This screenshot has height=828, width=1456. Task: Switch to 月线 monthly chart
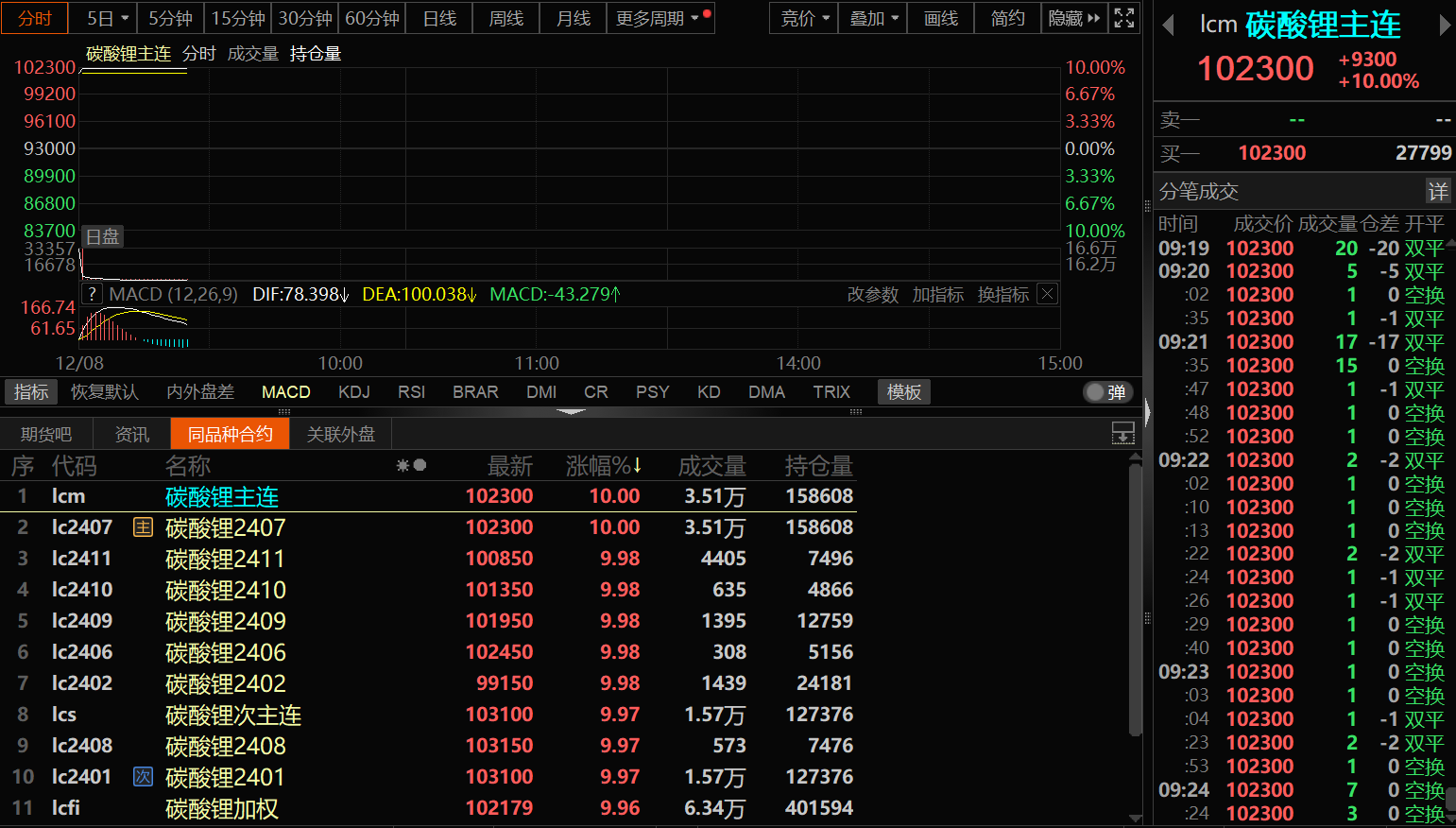click(574, 18)
